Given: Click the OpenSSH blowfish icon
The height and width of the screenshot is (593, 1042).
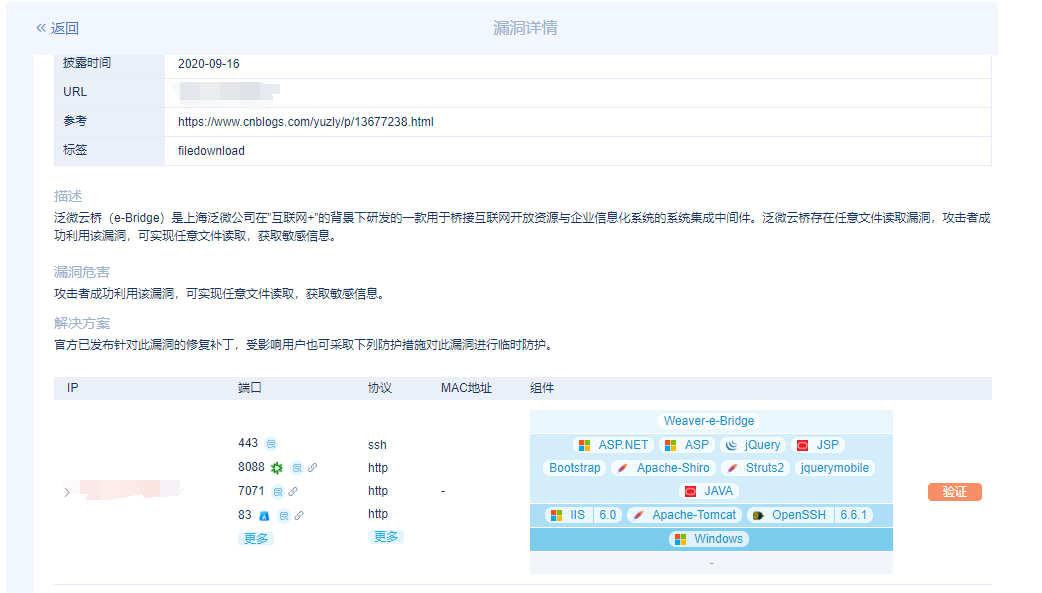Looking at the screenshot, I should coord(758,516).
